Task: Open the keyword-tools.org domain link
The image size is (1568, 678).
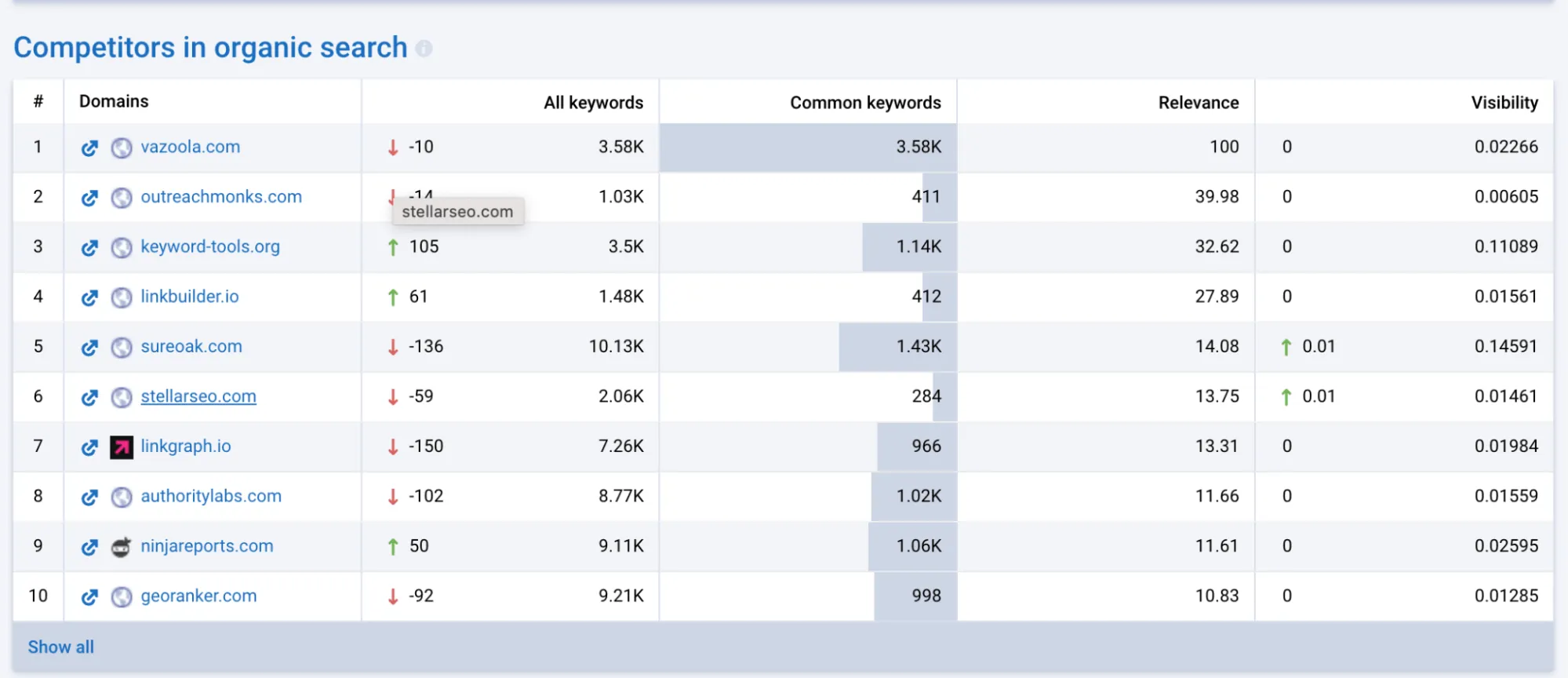Action: (x=210, y=246)
